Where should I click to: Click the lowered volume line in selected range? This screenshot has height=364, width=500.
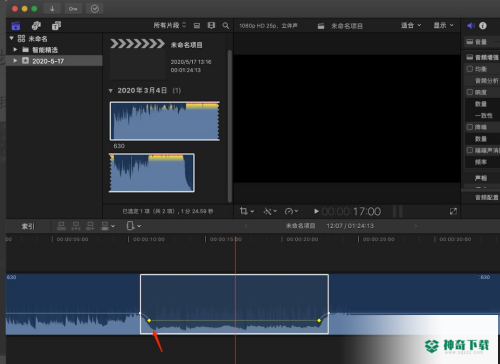coord(234,320)
